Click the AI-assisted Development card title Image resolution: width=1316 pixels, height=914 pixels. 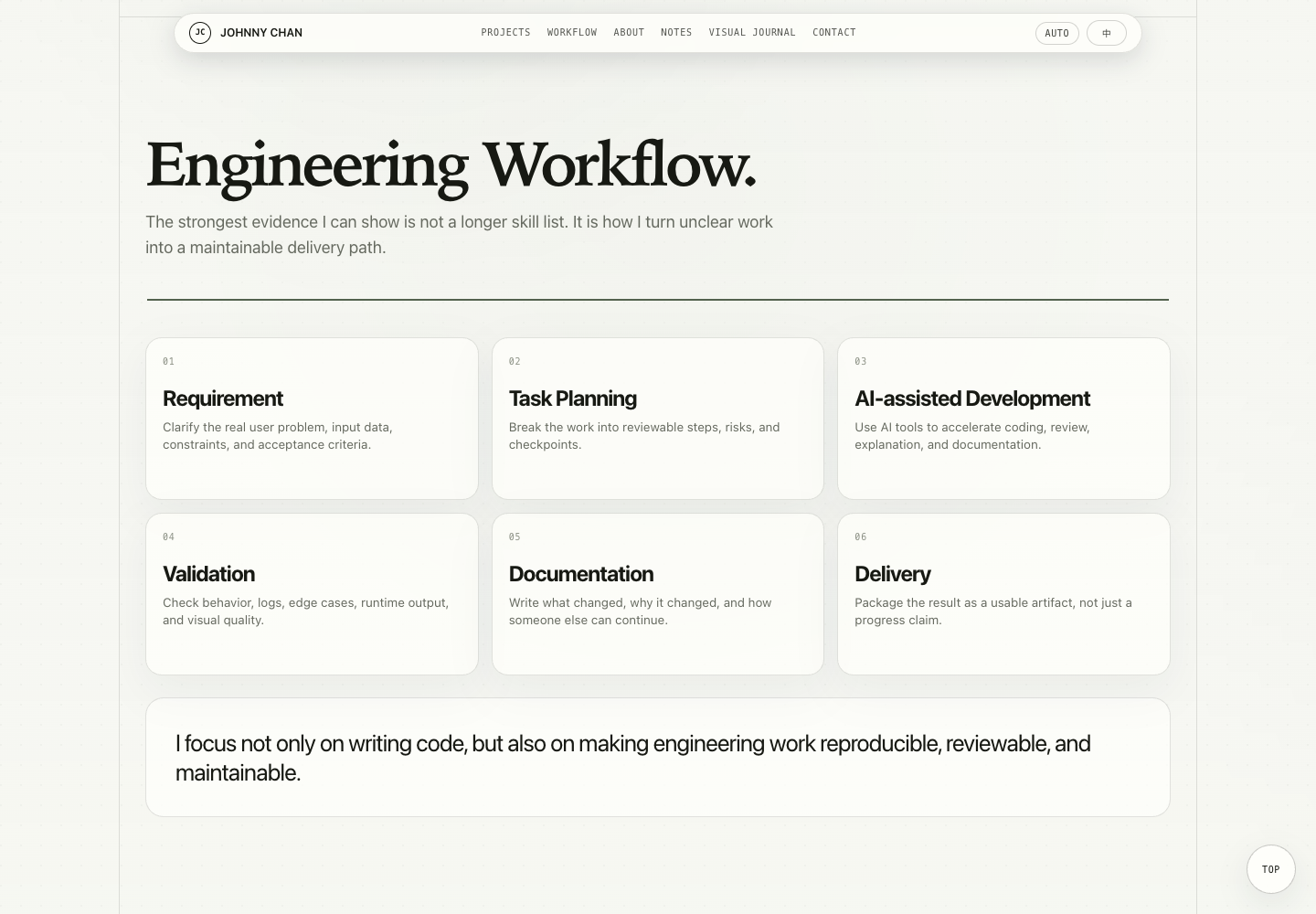pos(972,399)
